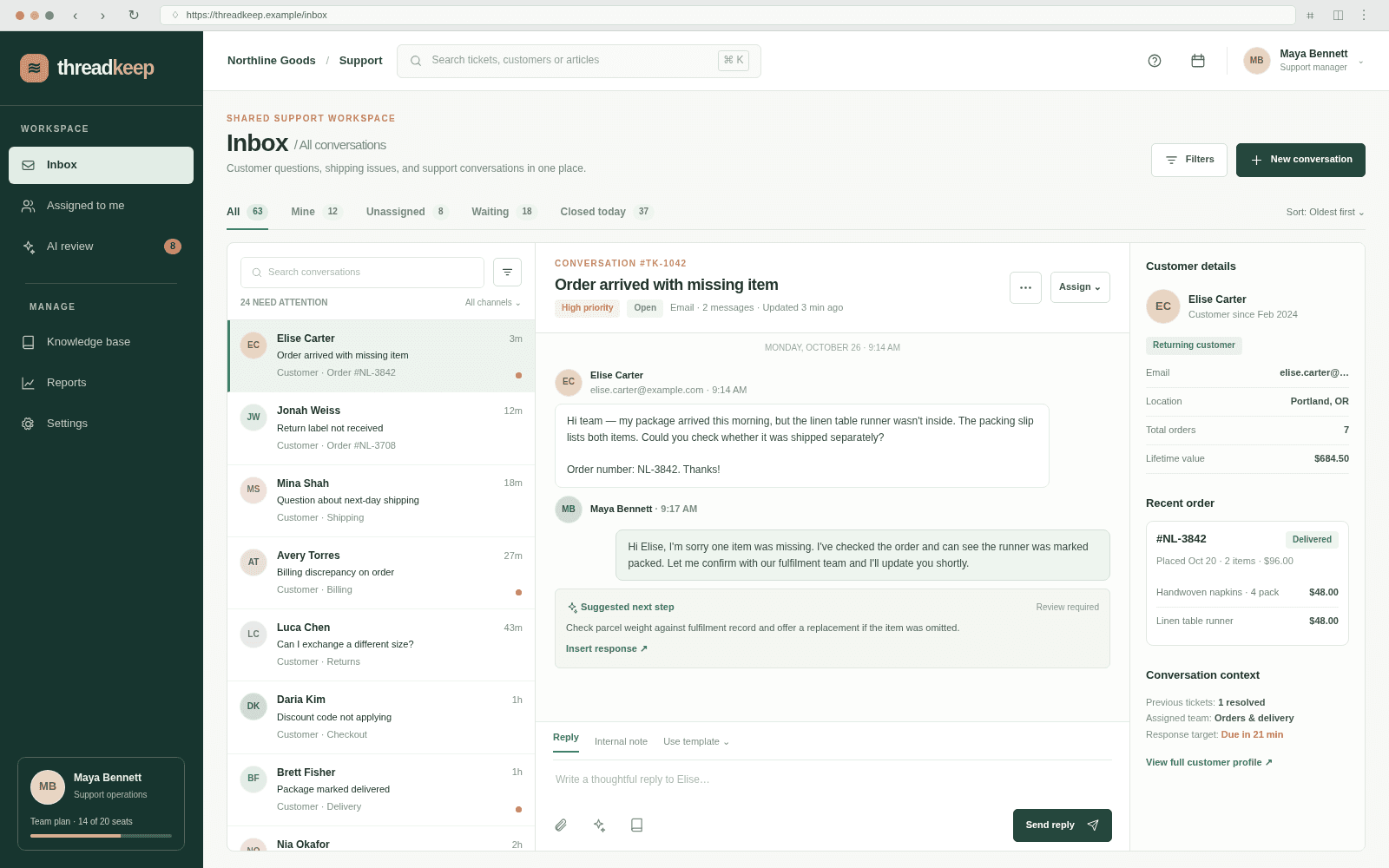1389x868 pixels.
Task: Click the High priority tag
Action: point(587,308)
